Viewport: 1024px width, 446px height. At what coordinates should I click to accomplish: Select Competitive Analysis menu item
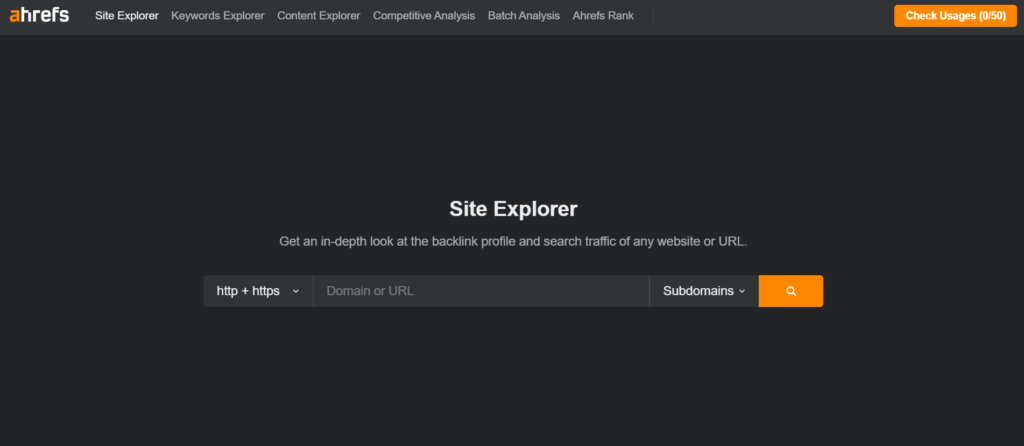pos(424,16)
